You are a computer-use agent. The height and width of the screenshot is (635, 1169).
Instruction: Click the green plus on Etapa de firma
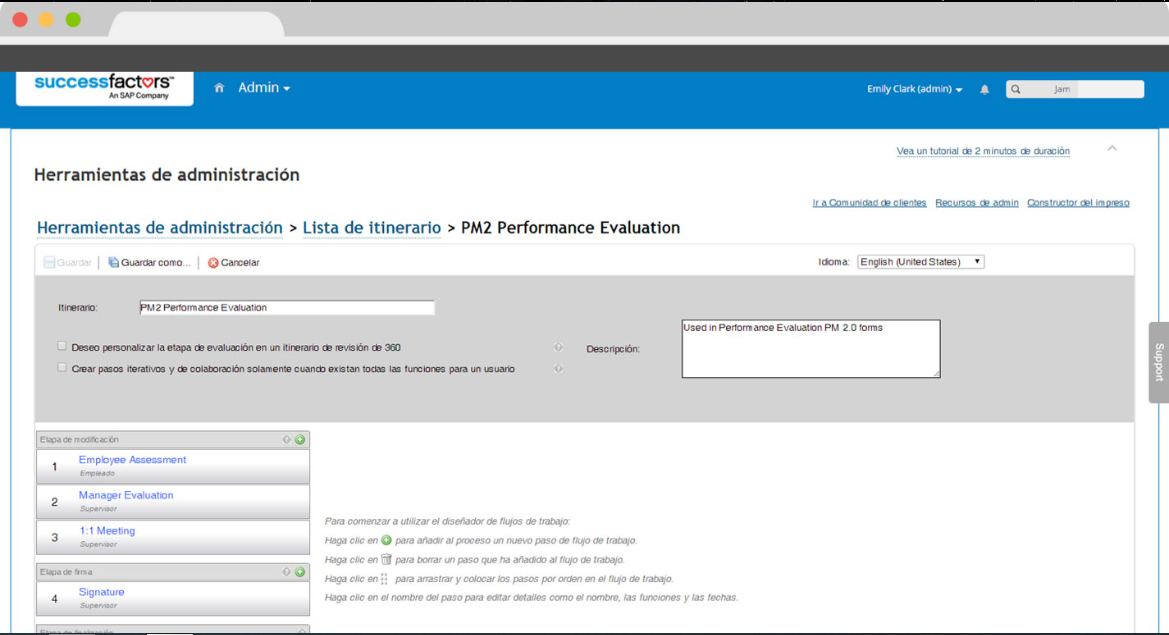click(x=300, y=571)
